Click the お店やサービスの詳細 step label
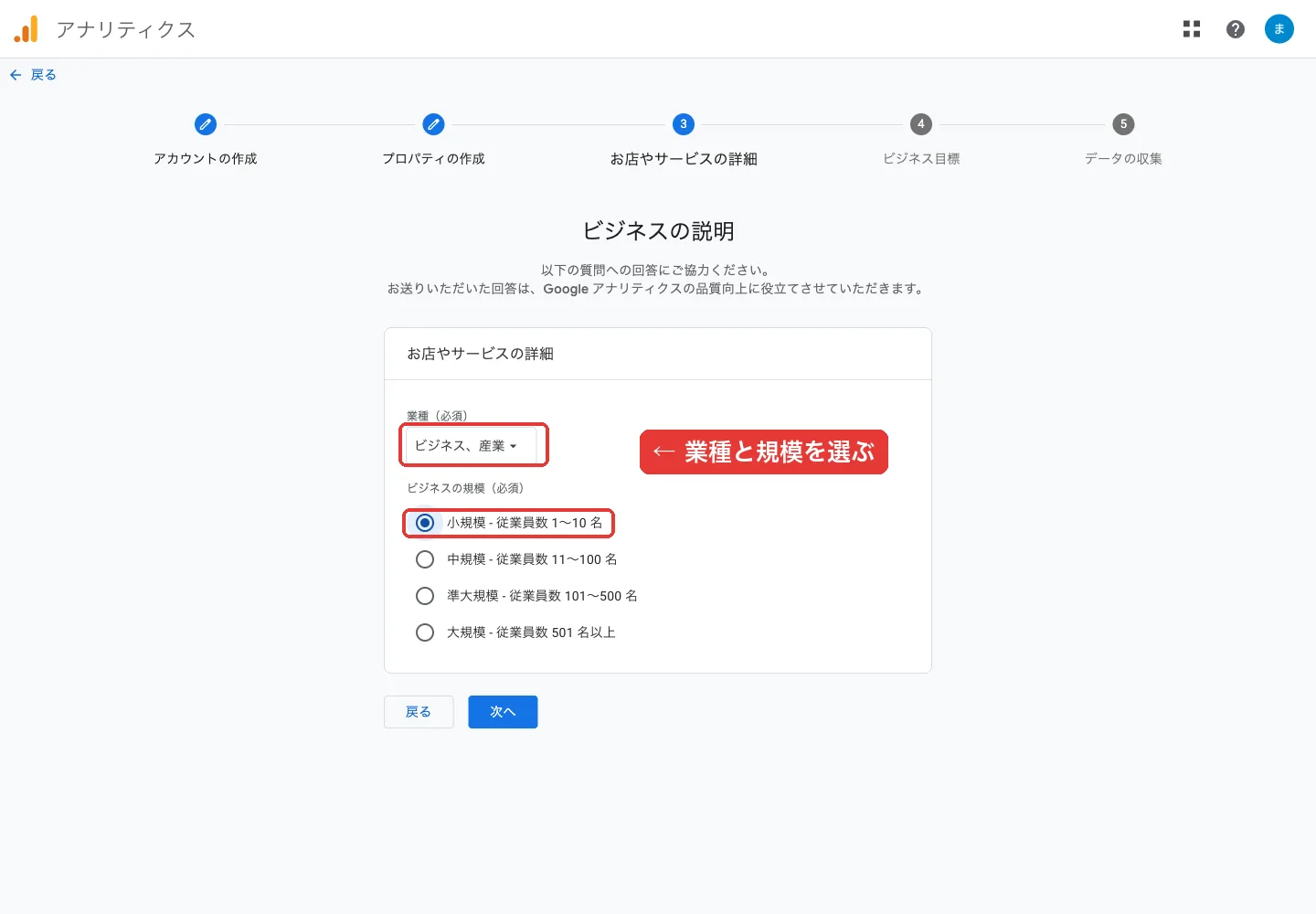 click(684, 159)
